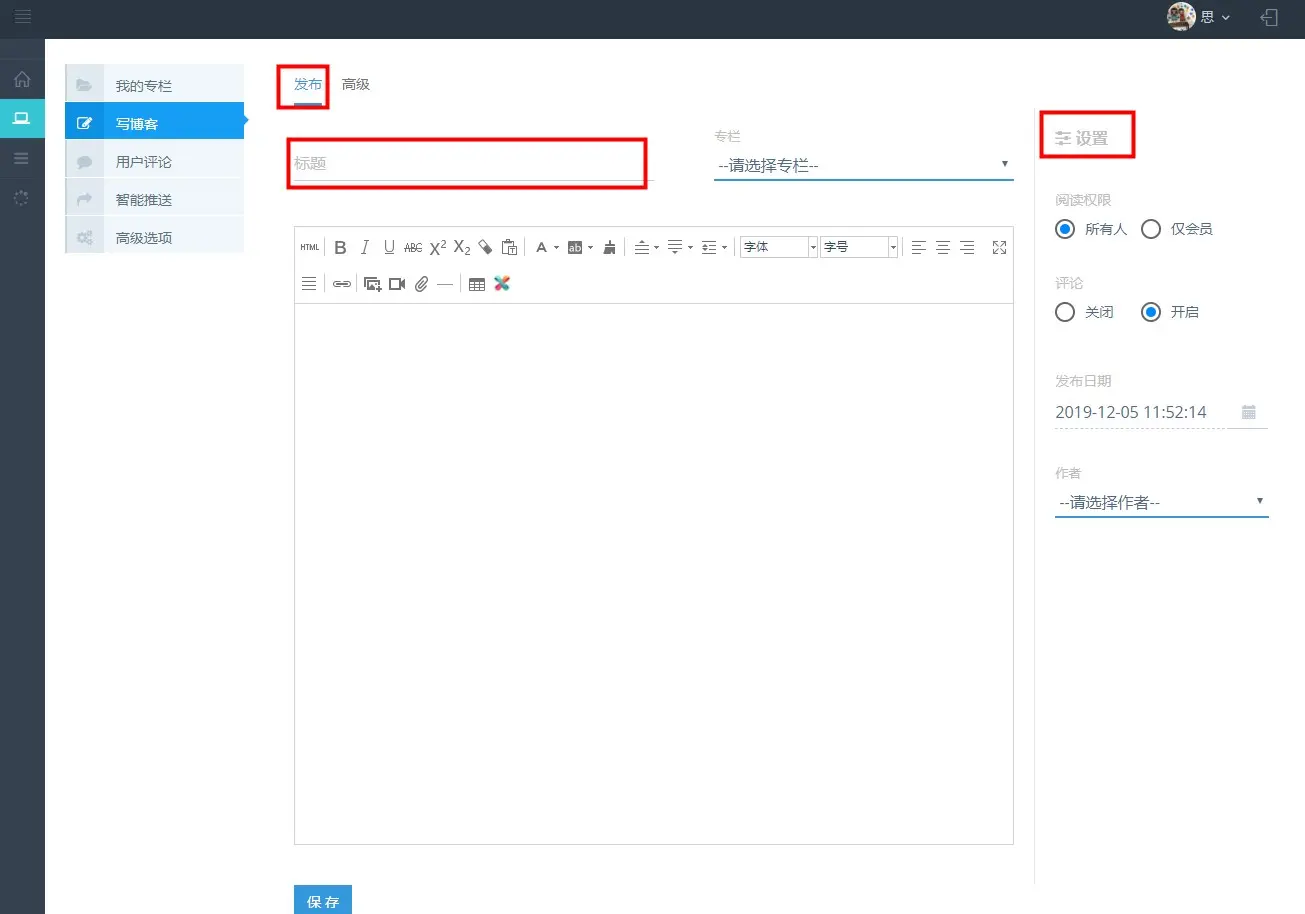This screenshot has width=1305, height=914.
Task: Open 用户评论 in the sidebar menu
Action: (x=144, y=161)
